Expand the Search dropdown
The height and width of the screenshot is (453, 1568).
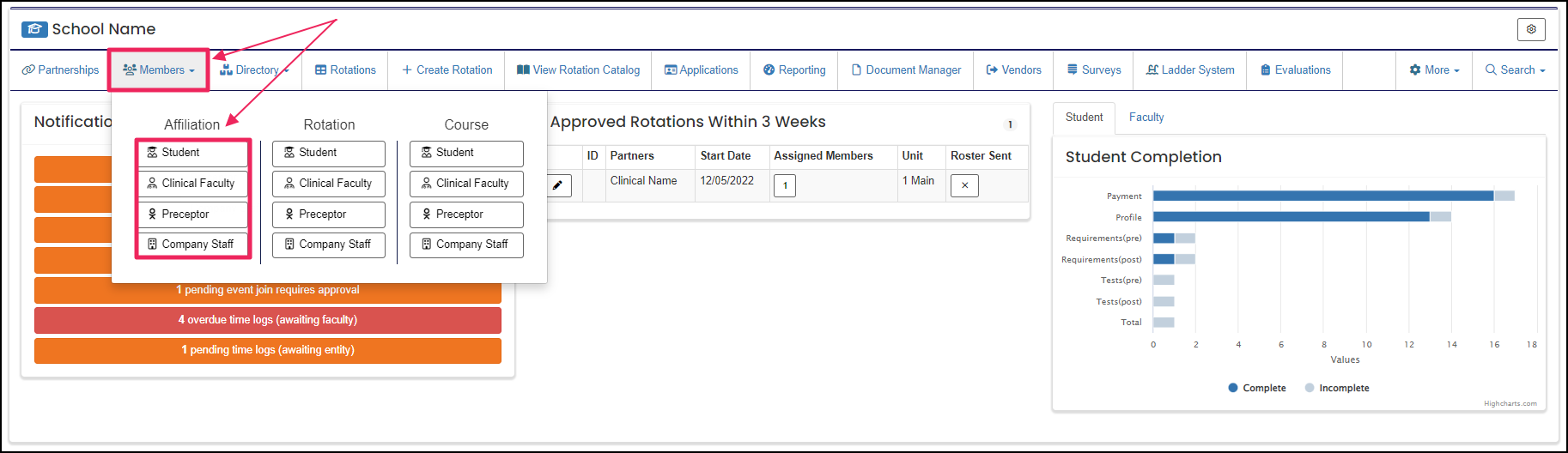(1515, 70)
